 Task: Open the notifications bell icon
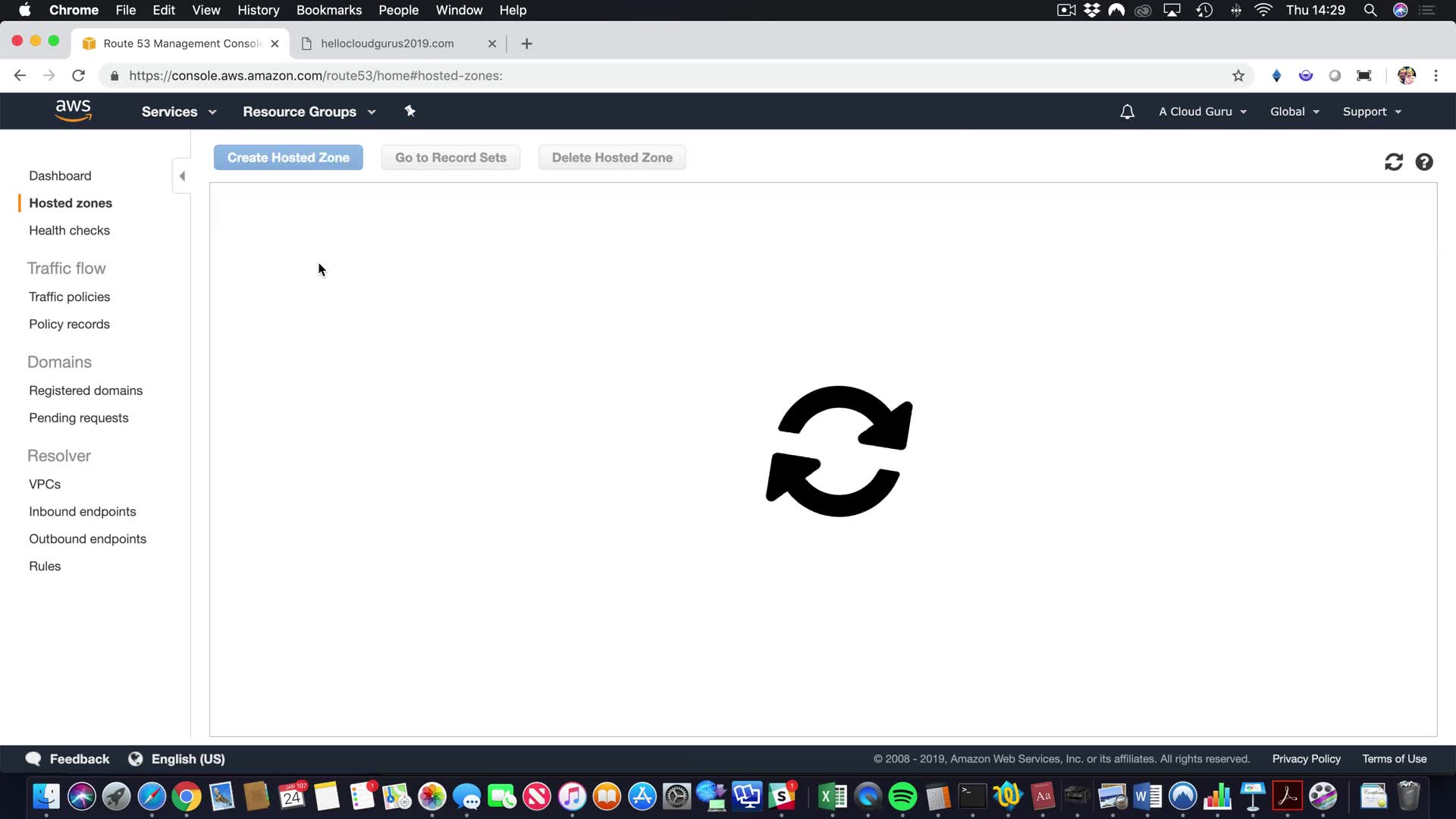click(x=1127, y=111)
